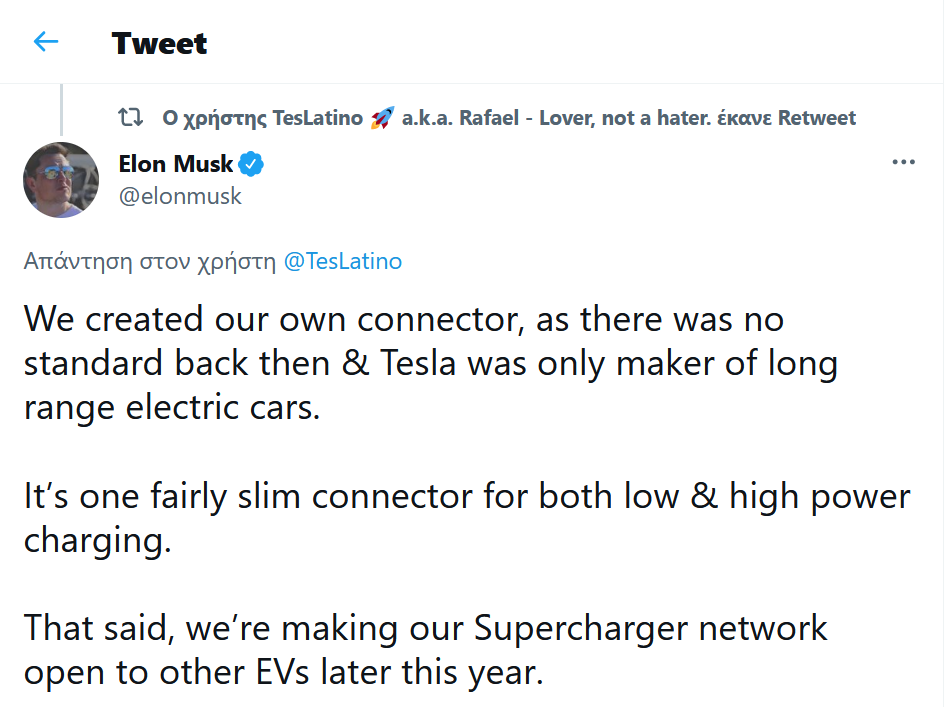The image size is (944, 707).
Task: Click "Ο χρήστης TesLatino" in retweet line
Action: point(262,118)
